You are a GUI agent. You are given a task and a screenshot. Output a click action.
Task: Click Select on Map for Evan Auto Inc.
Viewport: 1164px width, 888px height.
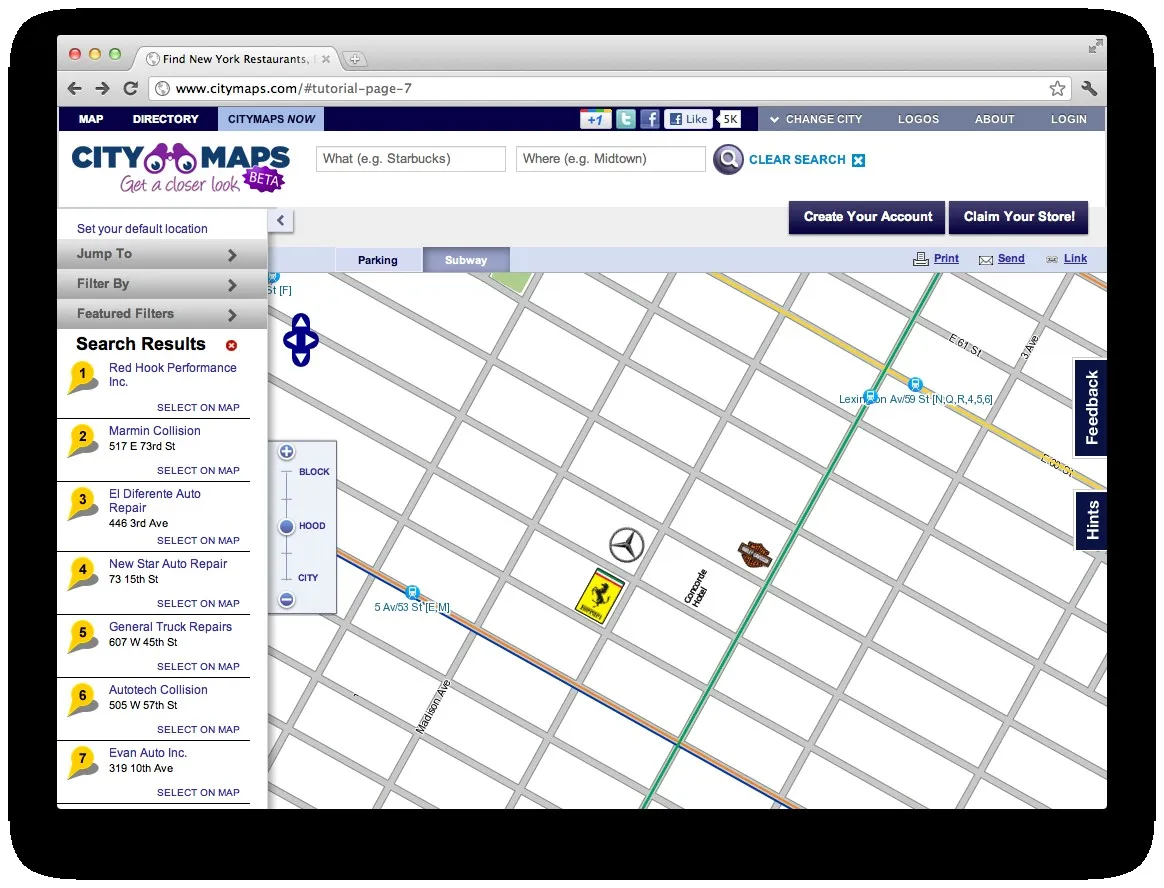tap(198, 793)
